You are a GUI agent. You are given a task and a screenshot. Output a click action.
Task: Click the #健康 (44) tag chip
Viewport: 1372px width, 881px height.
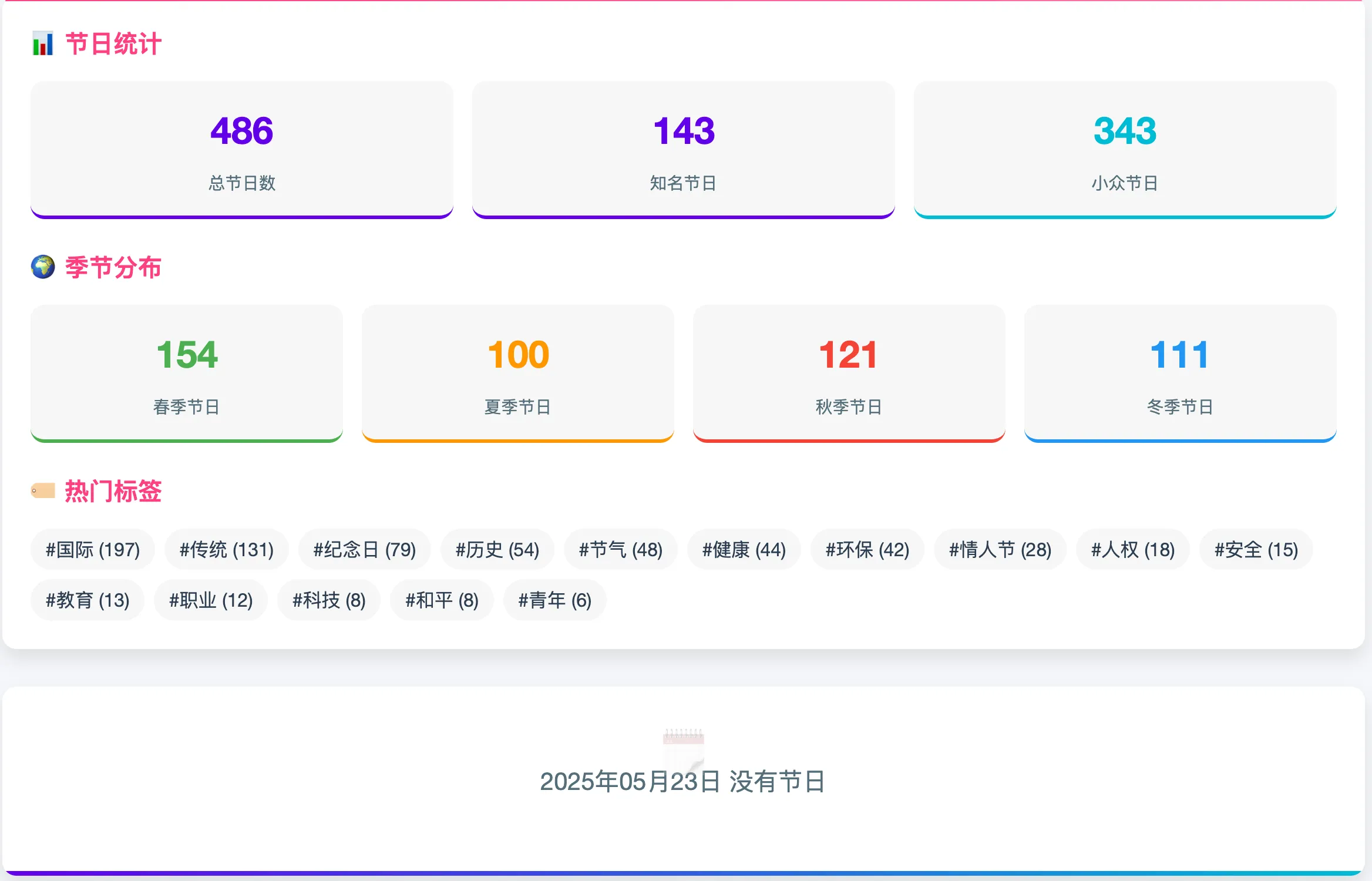click(x=744, y=550)
